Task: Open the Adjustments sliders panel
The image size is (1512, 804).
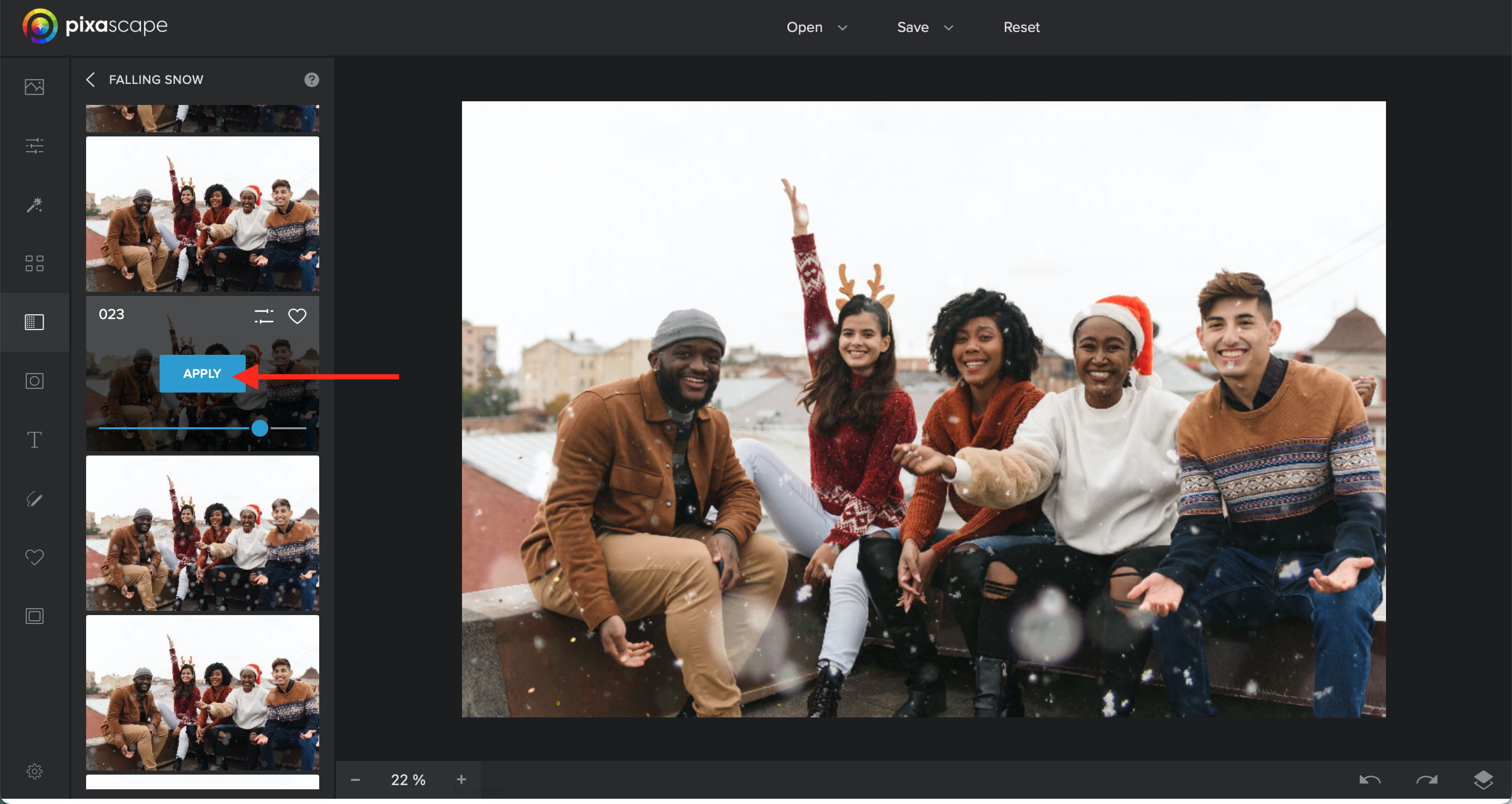Action: click(x=34, y=145)
